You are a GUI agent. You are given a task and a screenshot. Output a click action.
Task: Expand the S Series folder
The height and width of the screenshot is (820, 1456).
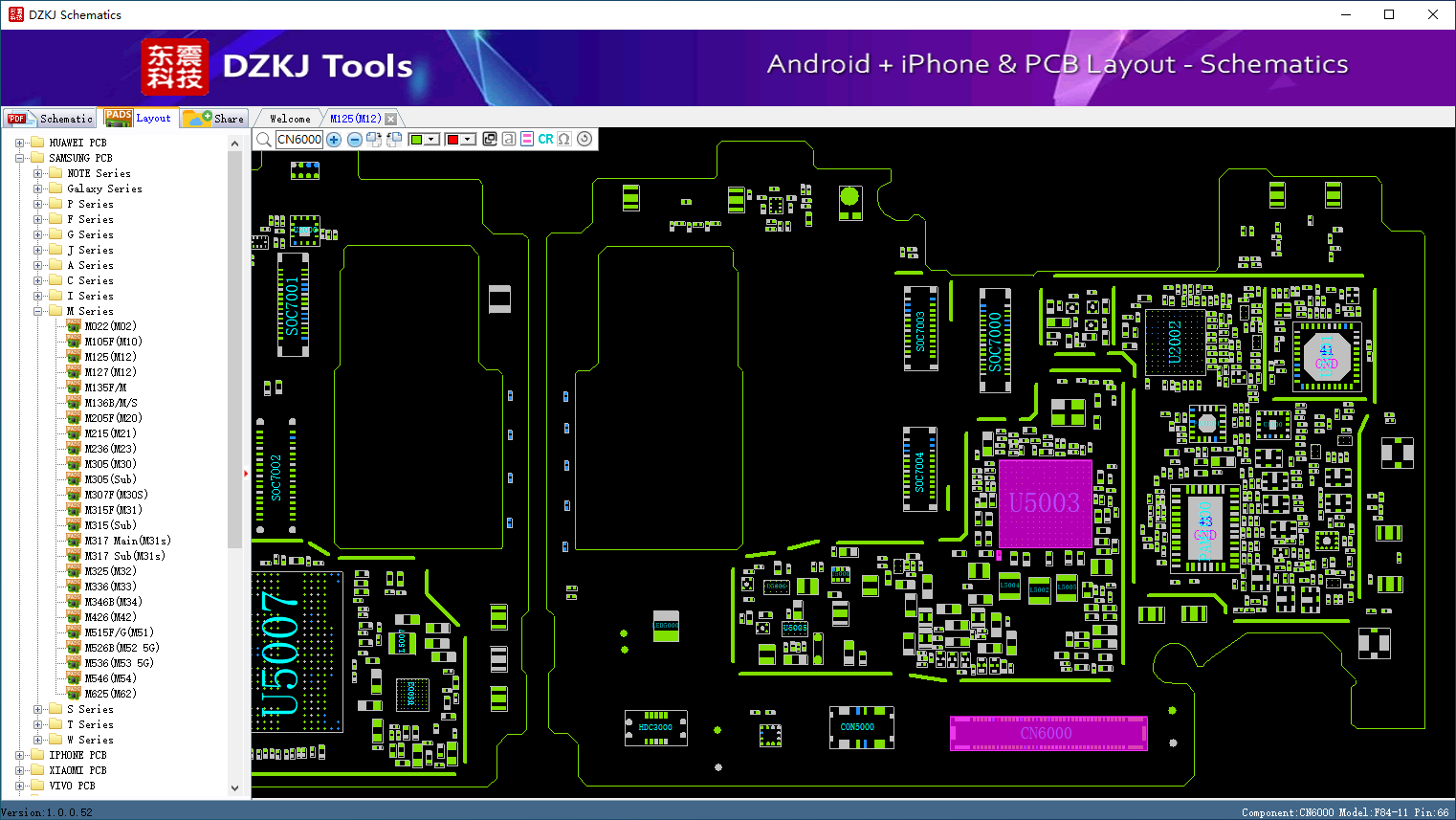click(x=38, y=709)
